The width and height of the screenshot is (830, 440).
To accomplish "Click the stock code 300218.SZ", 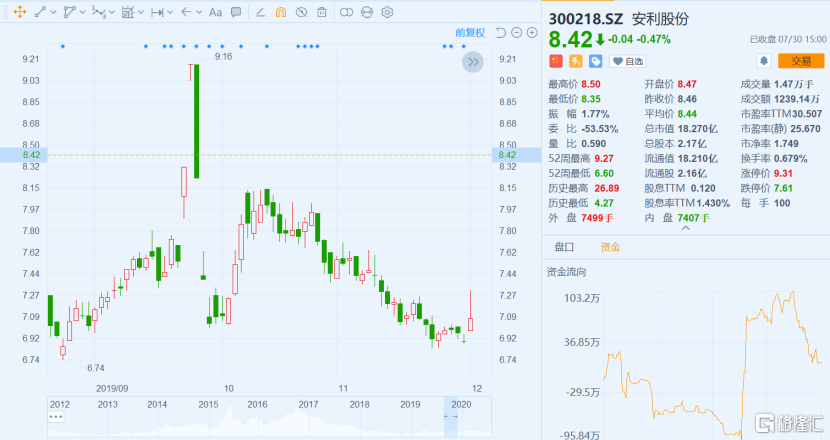I will click(585, 19).
